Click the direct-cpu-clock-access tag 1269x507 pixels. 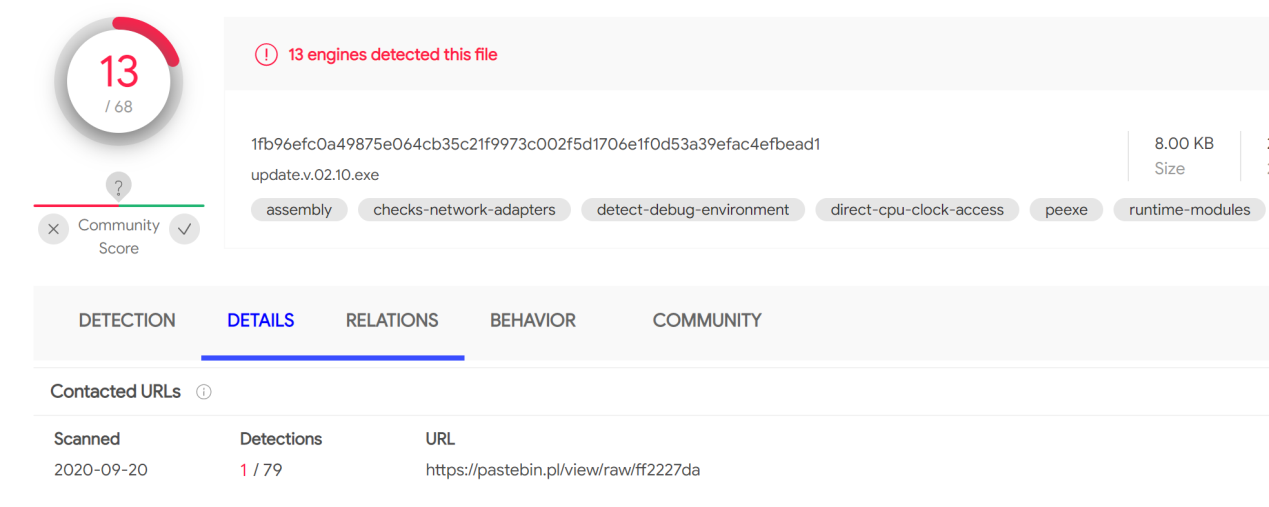click(917, 210)
